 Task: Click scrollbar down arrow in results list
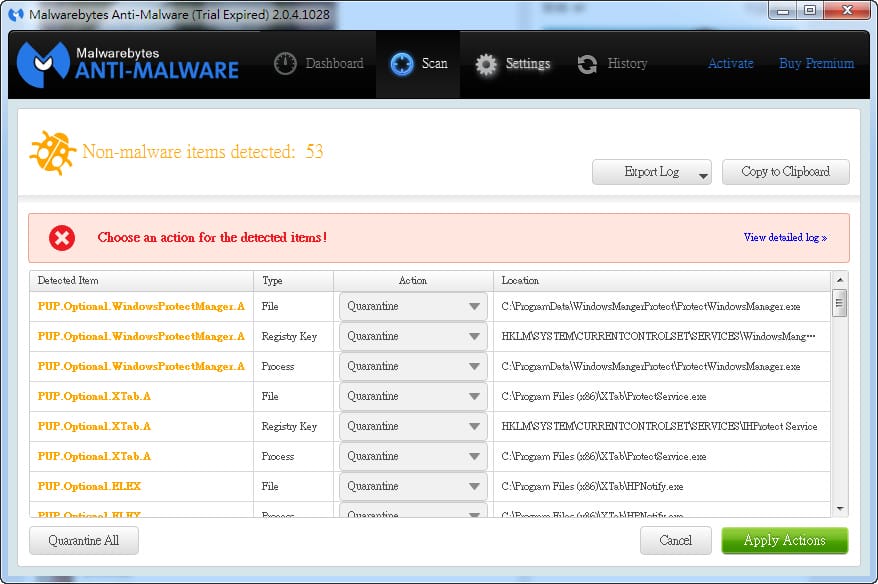coord(839,508)
